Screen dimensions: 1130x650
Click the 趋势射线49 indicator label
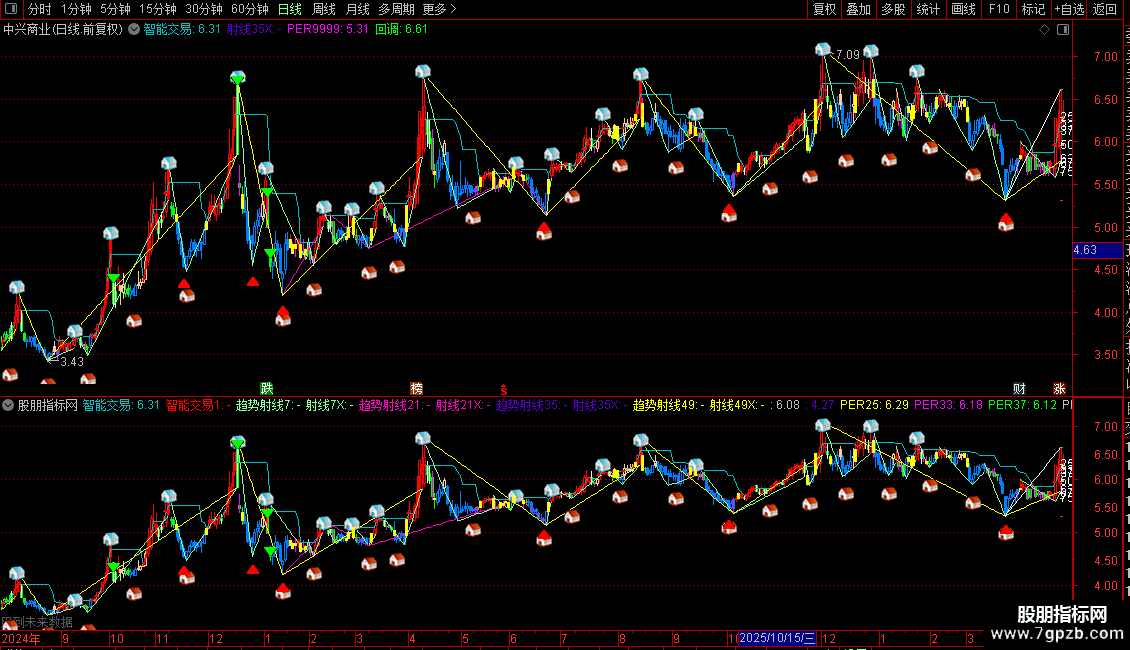668,406
